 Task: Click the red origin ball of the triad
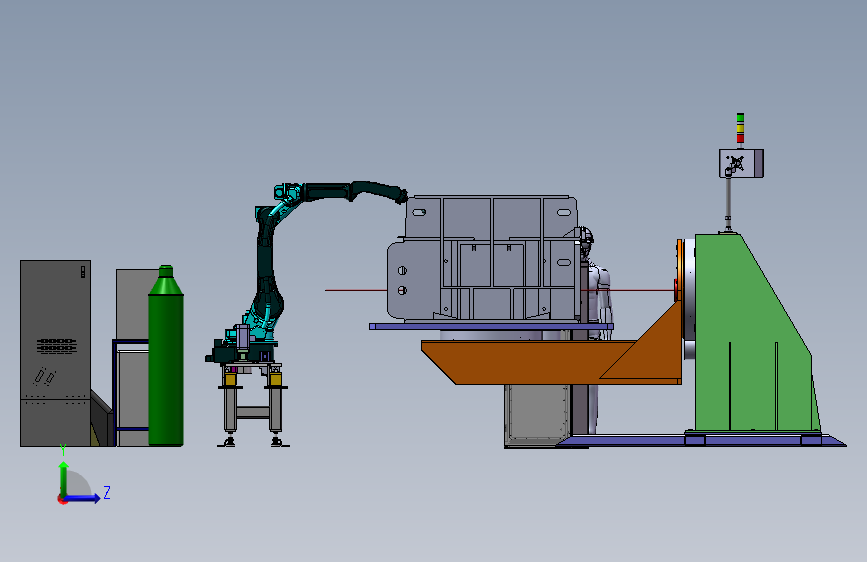61,499
